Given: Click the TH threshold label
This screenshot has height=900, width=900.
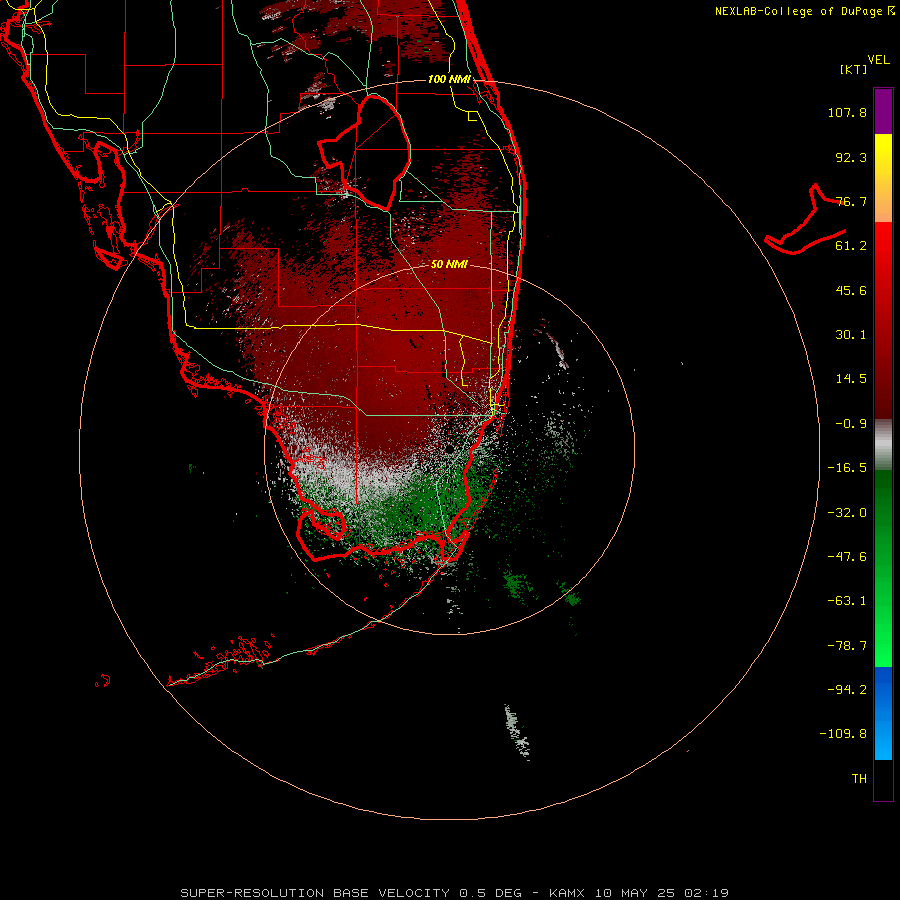Looking at the screenshot, I should click(859, 779).
